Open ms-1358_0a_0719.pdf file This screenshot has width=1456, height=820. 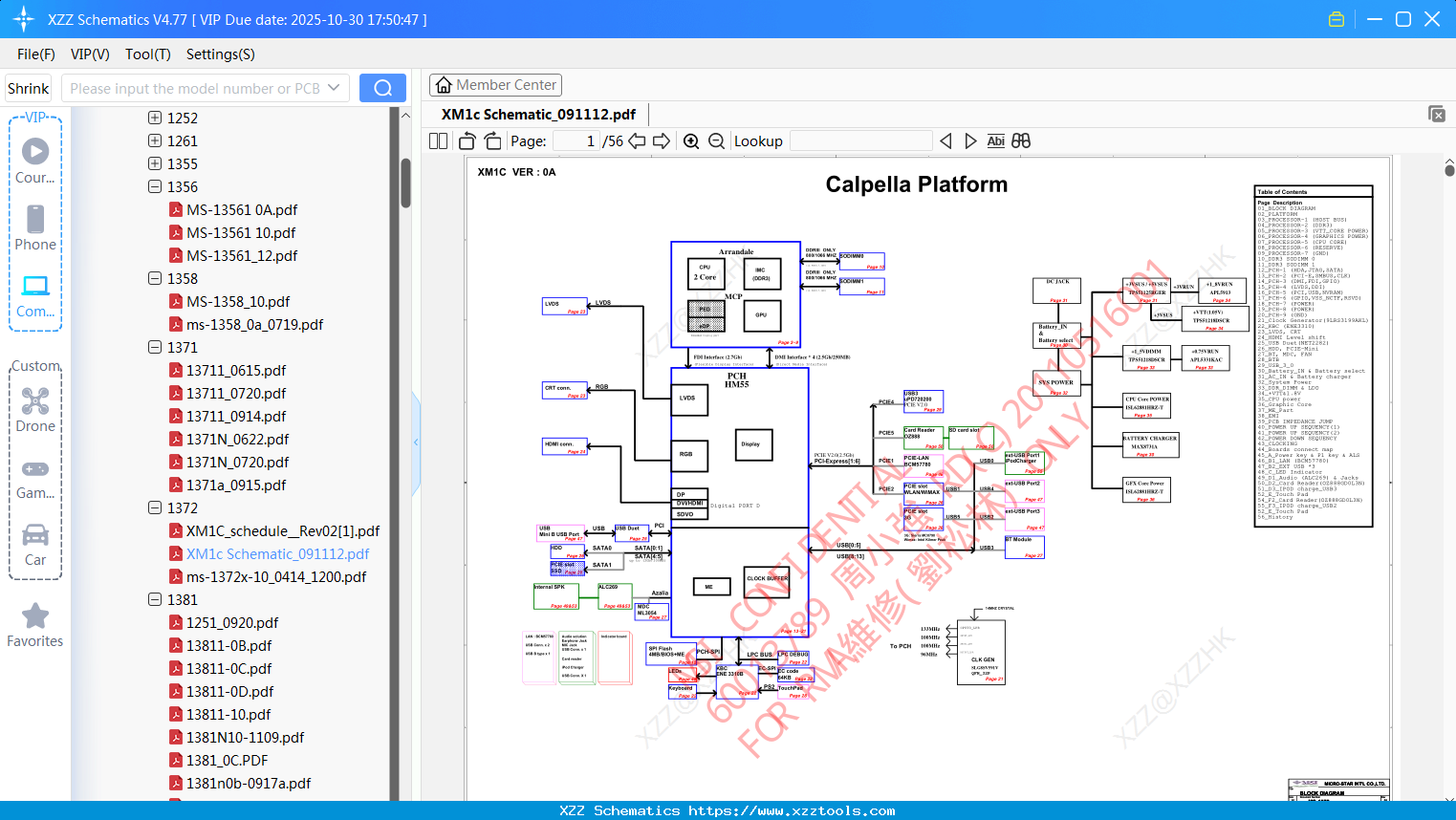point(255,324)
